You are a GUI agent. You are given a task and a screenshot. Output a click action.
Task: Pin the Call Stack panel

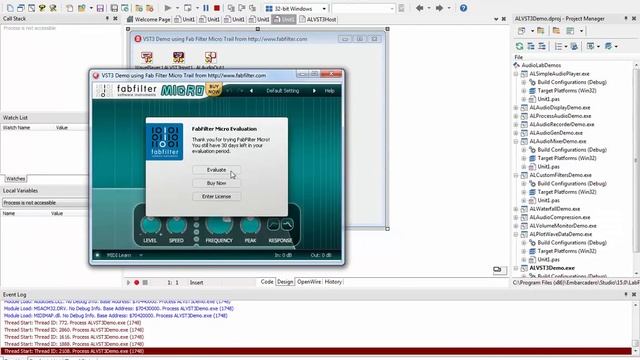click(x=107, y=19)
